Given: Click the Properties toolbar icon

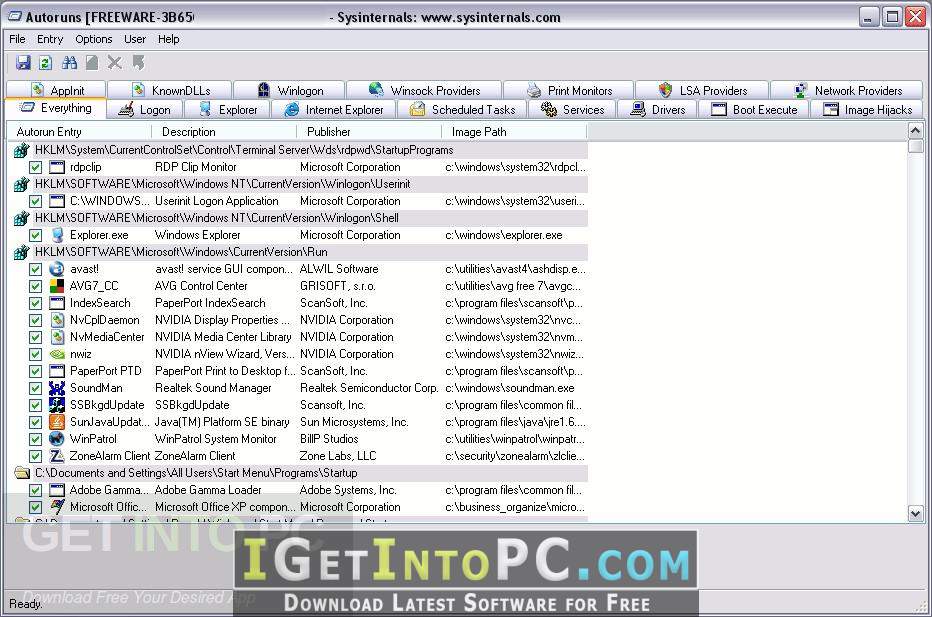Looking at the screenshot, I should tap(92, 62).
